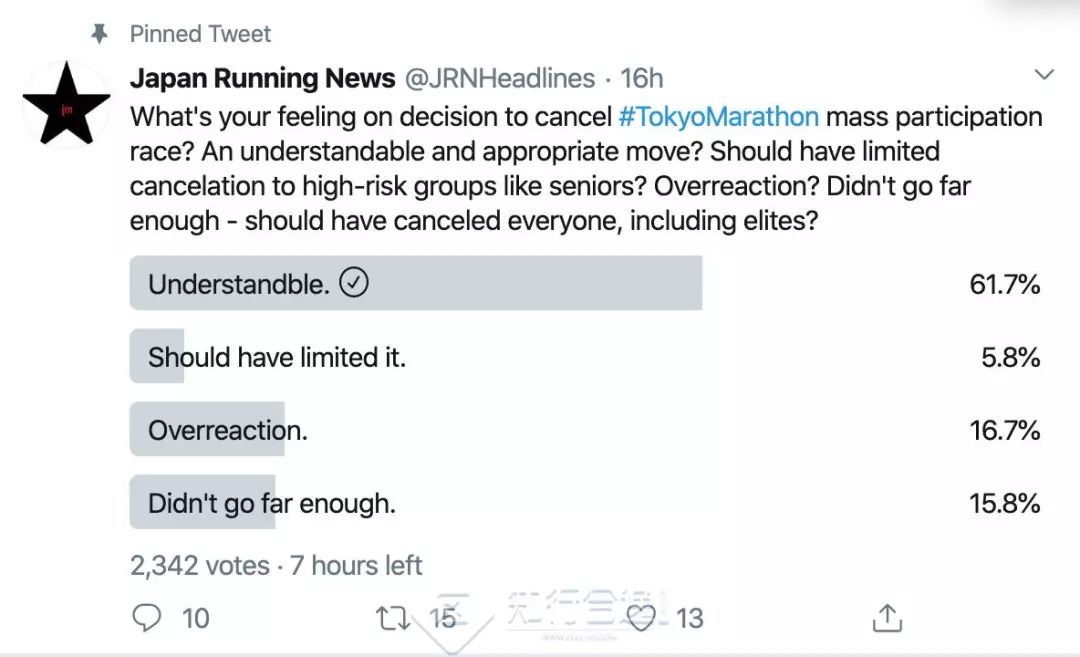This screenshot has height=657, width=1080.
Task: Click the 61.7% result percentage
Action: click(x=1004, y=285)
